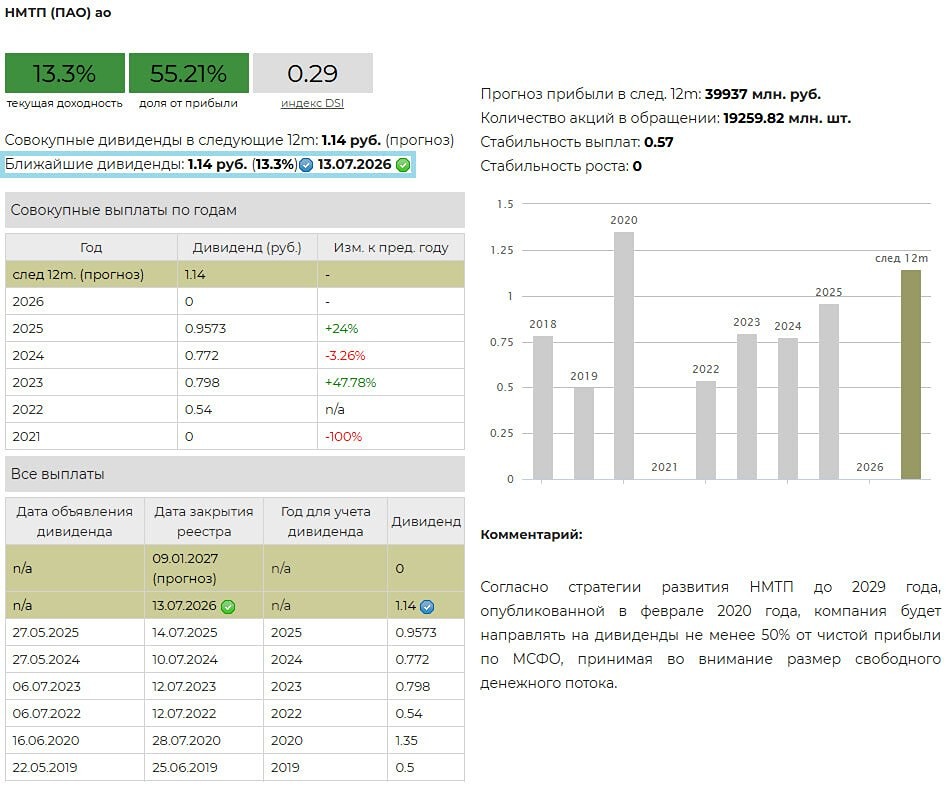Click the green check icon after 13.07.2026 in header
This screenshot has width=951, height=791.
click(x=403, y=165)
